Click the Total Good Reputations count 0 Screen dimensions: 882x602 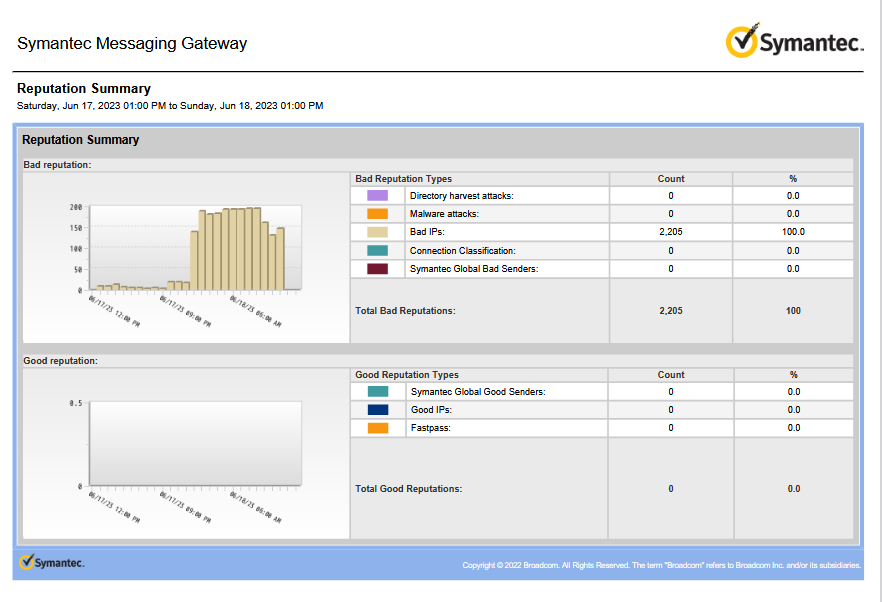point(671,489)
